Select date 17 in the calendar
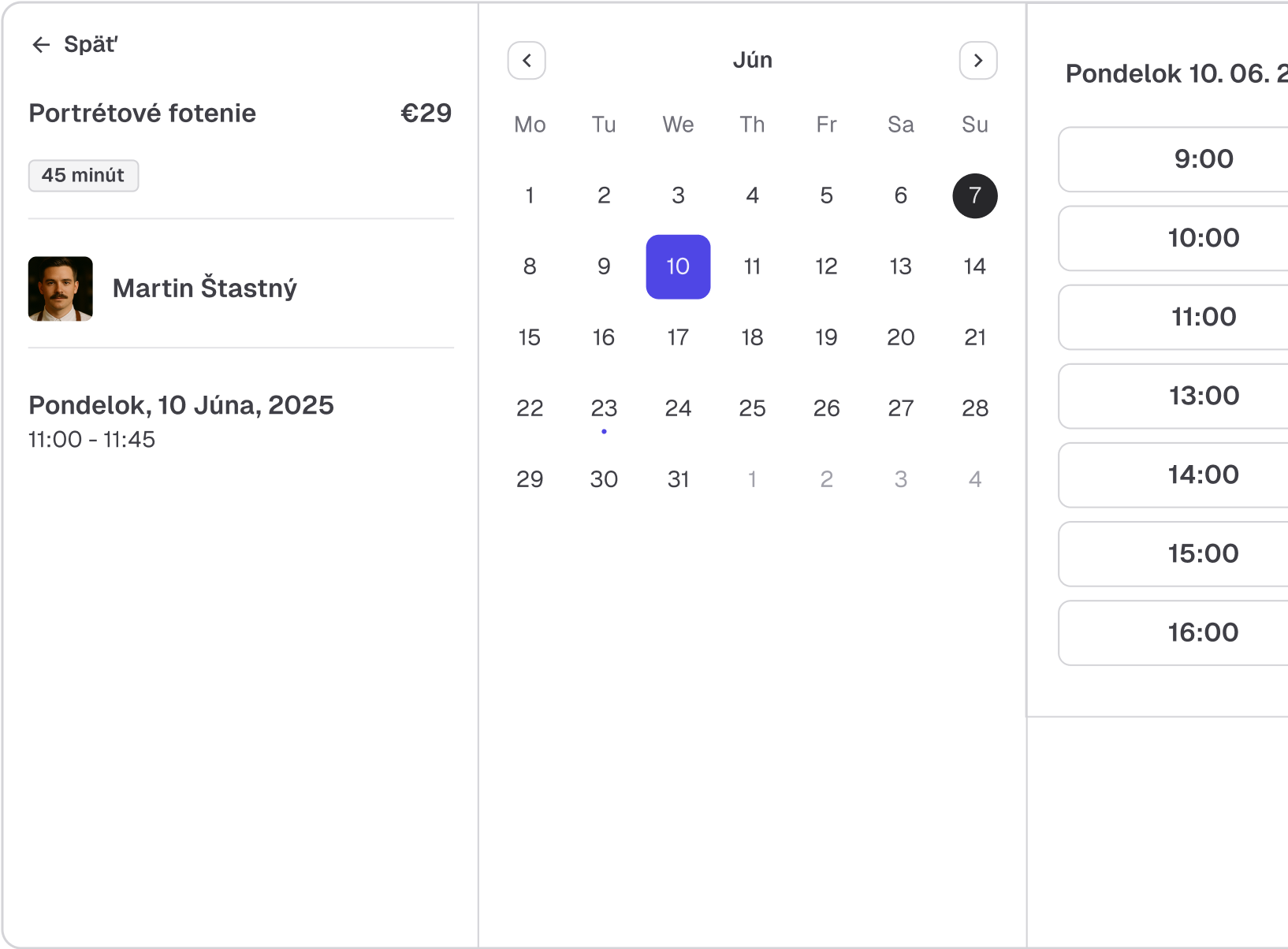This screenshot has height=949, width=1288. tap(678, 337)
